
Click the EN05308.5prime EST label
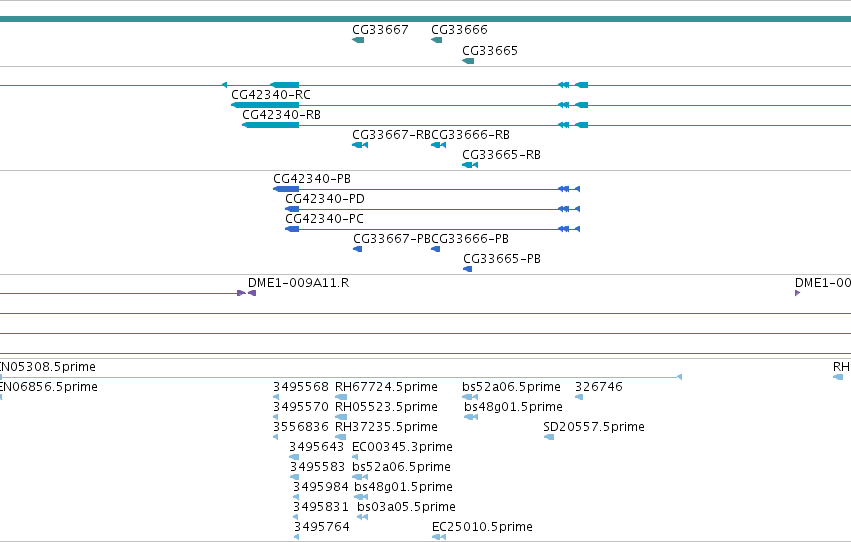(48, 367)
